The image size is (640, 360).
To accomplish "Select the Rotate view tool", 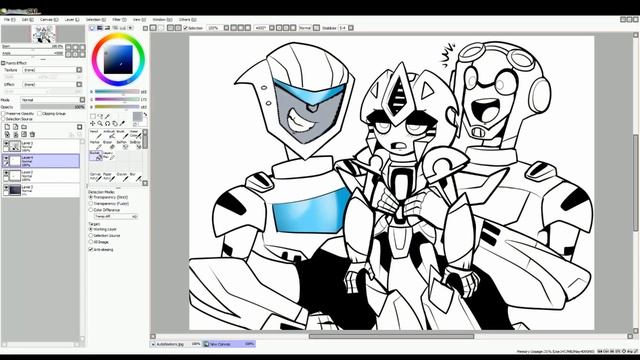I will (107, 123).
